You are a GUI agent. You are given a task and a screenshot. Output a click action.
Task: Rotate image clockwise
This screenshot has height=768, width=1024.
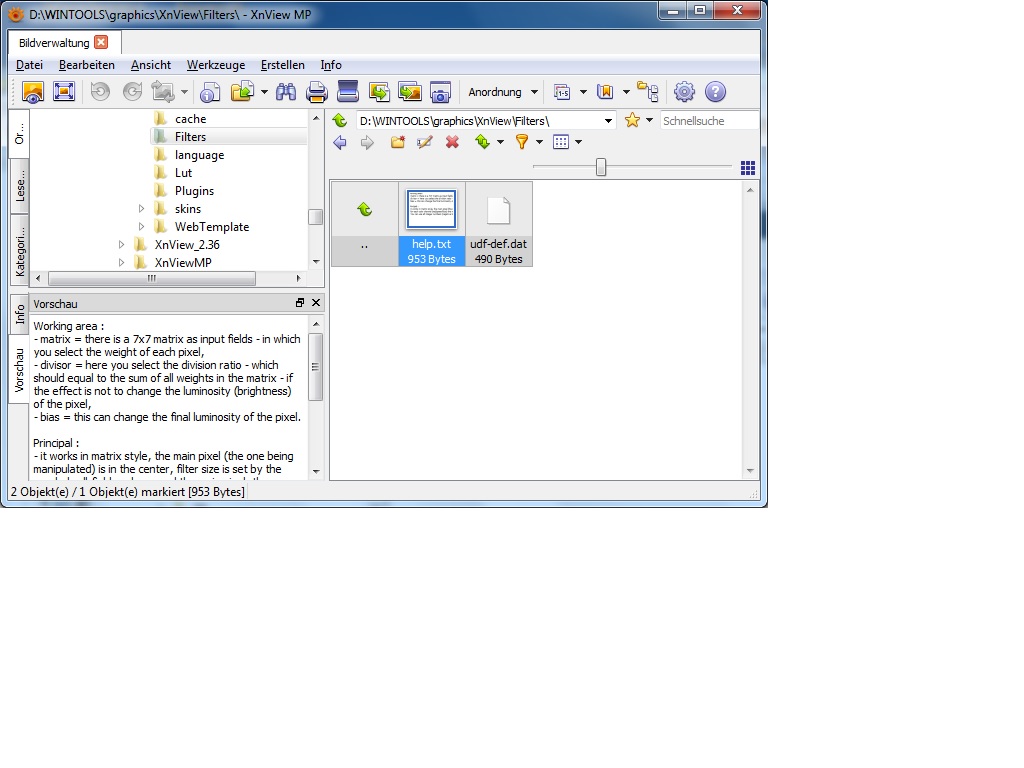[x=133, y=92]
